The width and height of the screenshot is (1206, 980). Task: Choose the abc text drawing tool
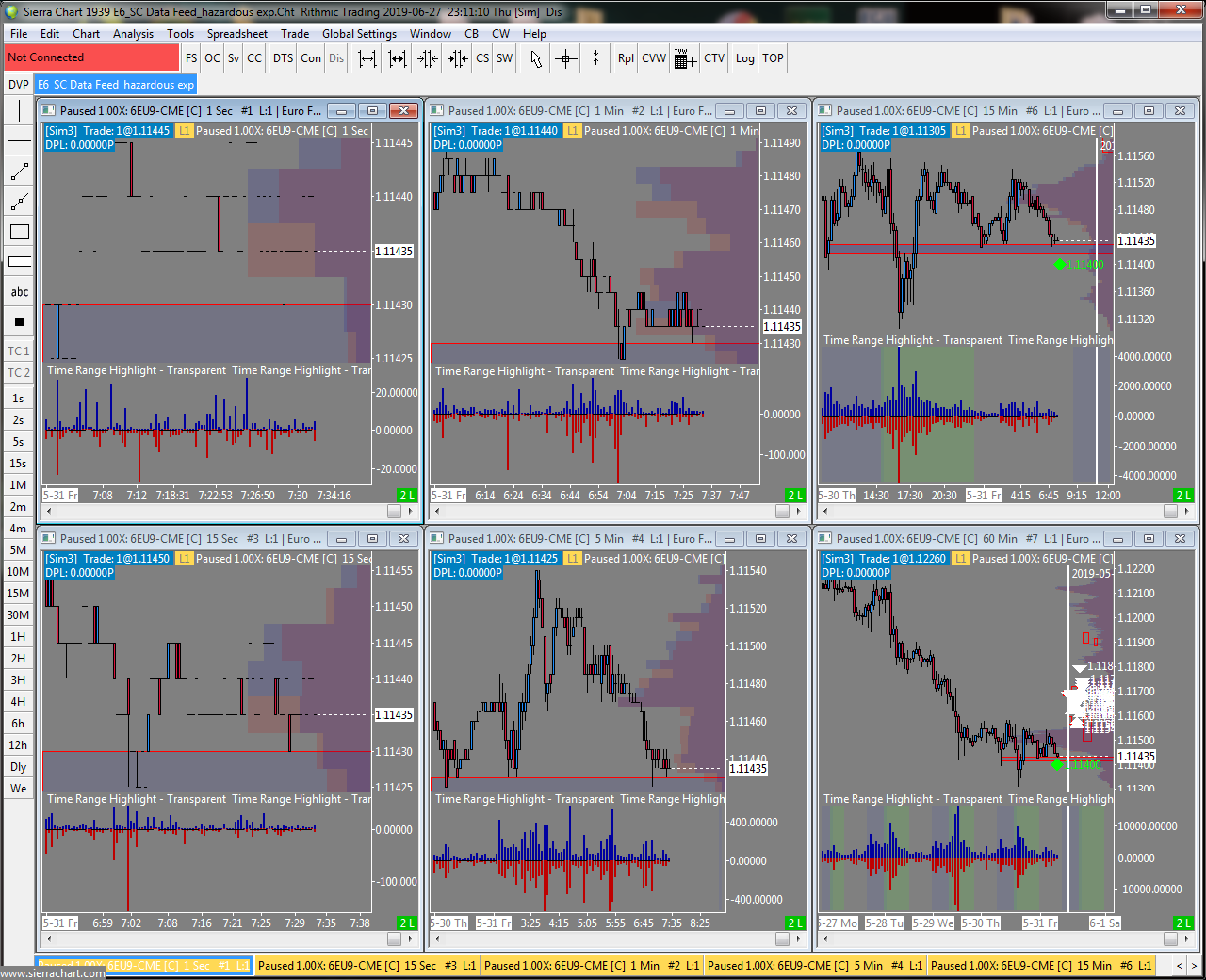tap(19, 292)
